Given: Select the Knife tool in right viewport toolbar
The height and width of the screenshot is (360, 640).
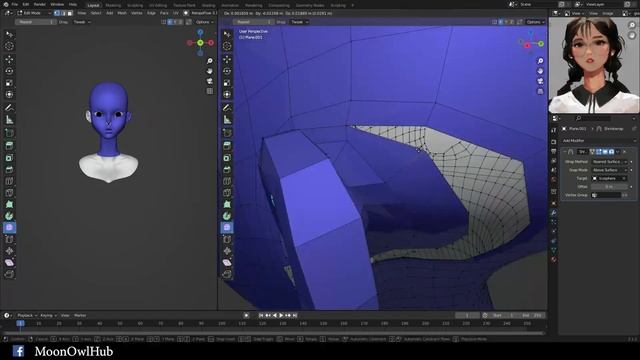Looking at the screenshot, I should (x=227, y=193).
